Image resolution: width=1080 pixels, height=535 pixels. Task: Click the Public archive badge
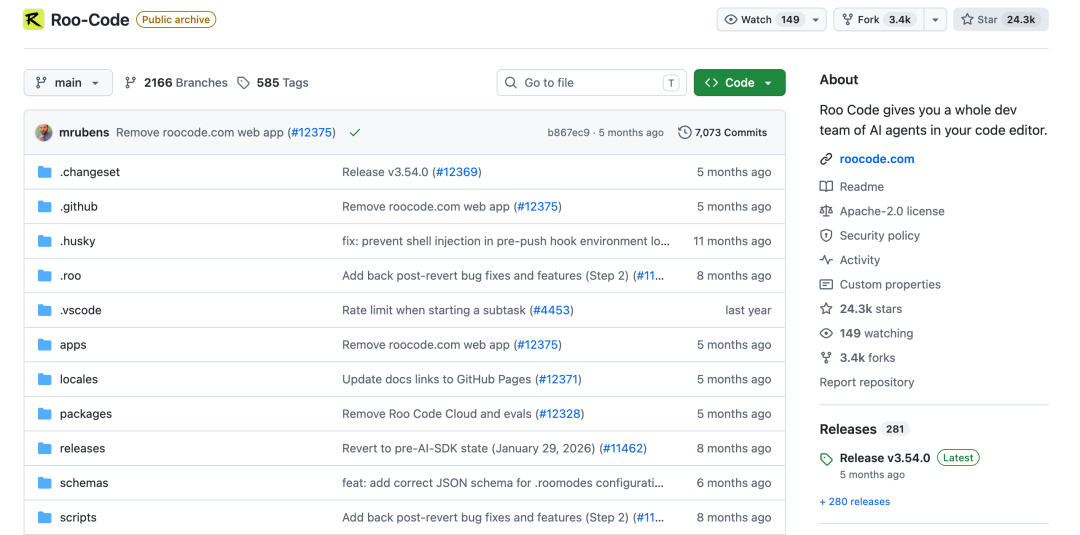pyautogui.click(x=176, y=19)
